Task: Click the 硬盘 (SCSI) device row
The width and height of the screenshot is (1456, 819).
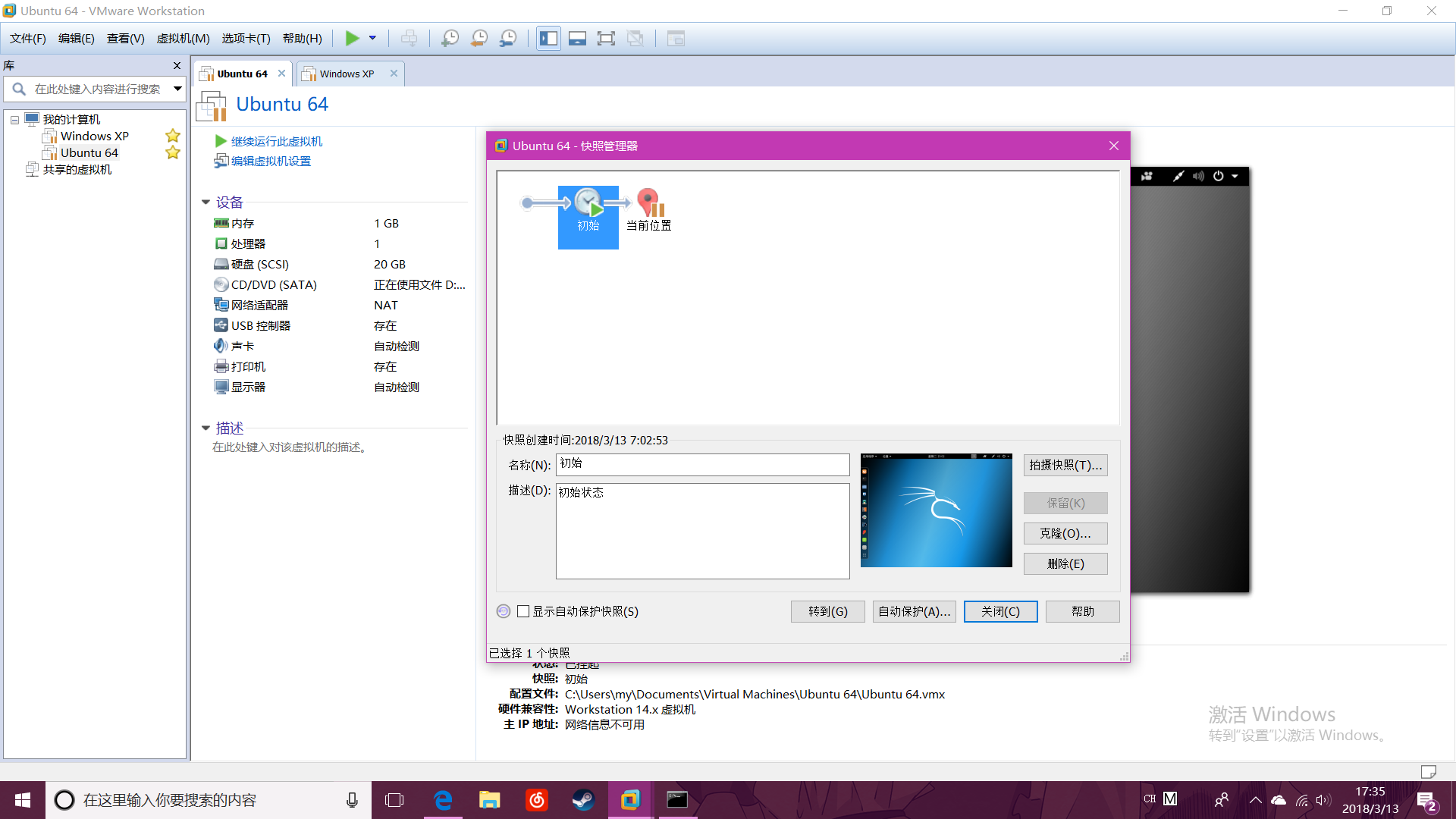Action: pos(340,264)
